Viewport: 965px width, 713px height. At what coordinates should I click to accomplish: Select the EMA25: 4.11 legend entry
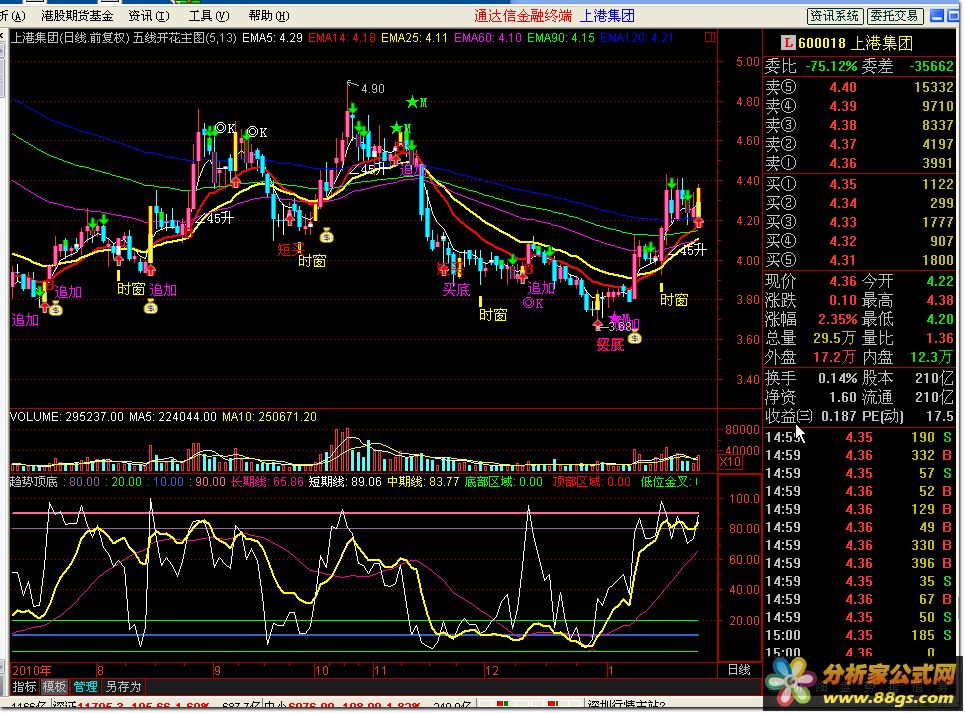(414, 38)
